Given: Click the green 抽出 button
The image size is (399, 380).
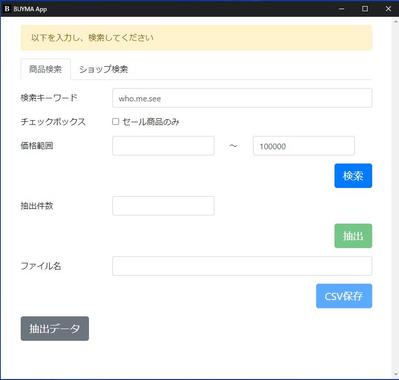Looking at the screenshot, I should pyautogui.click(x=353, y=236).
